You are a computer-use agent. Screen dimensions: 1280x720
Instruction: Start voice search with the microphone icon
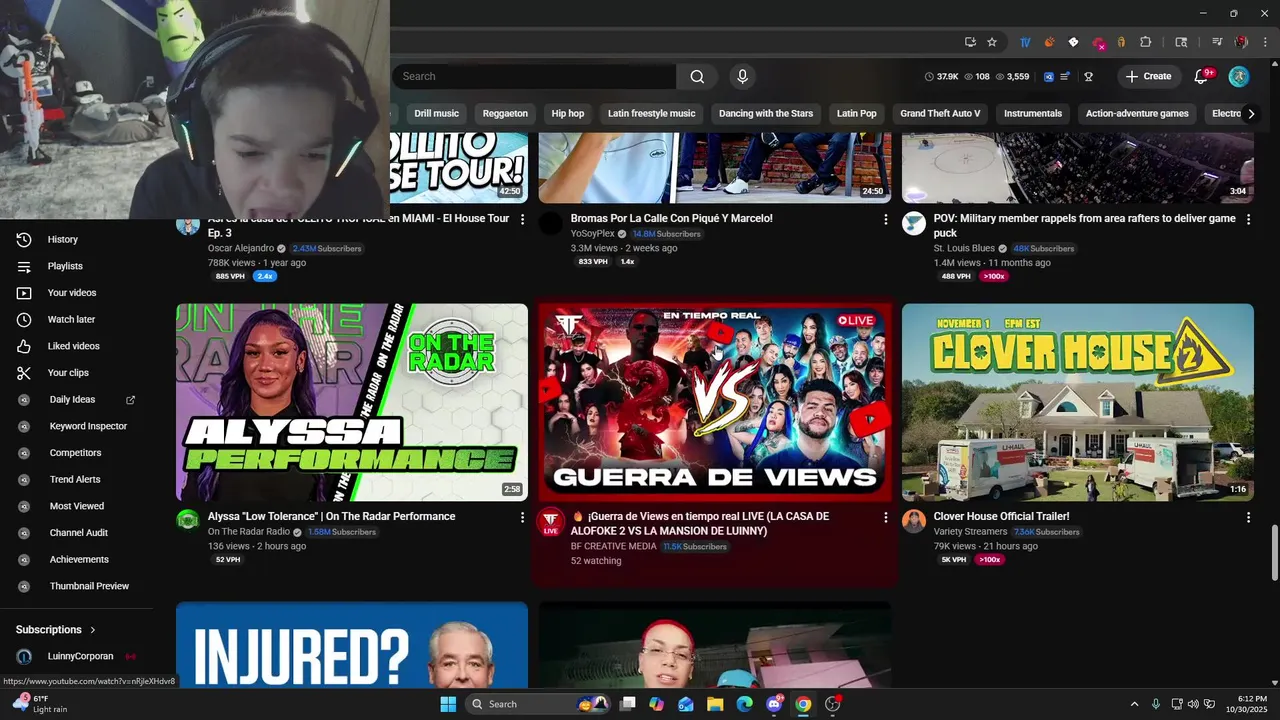pos(742,76)
